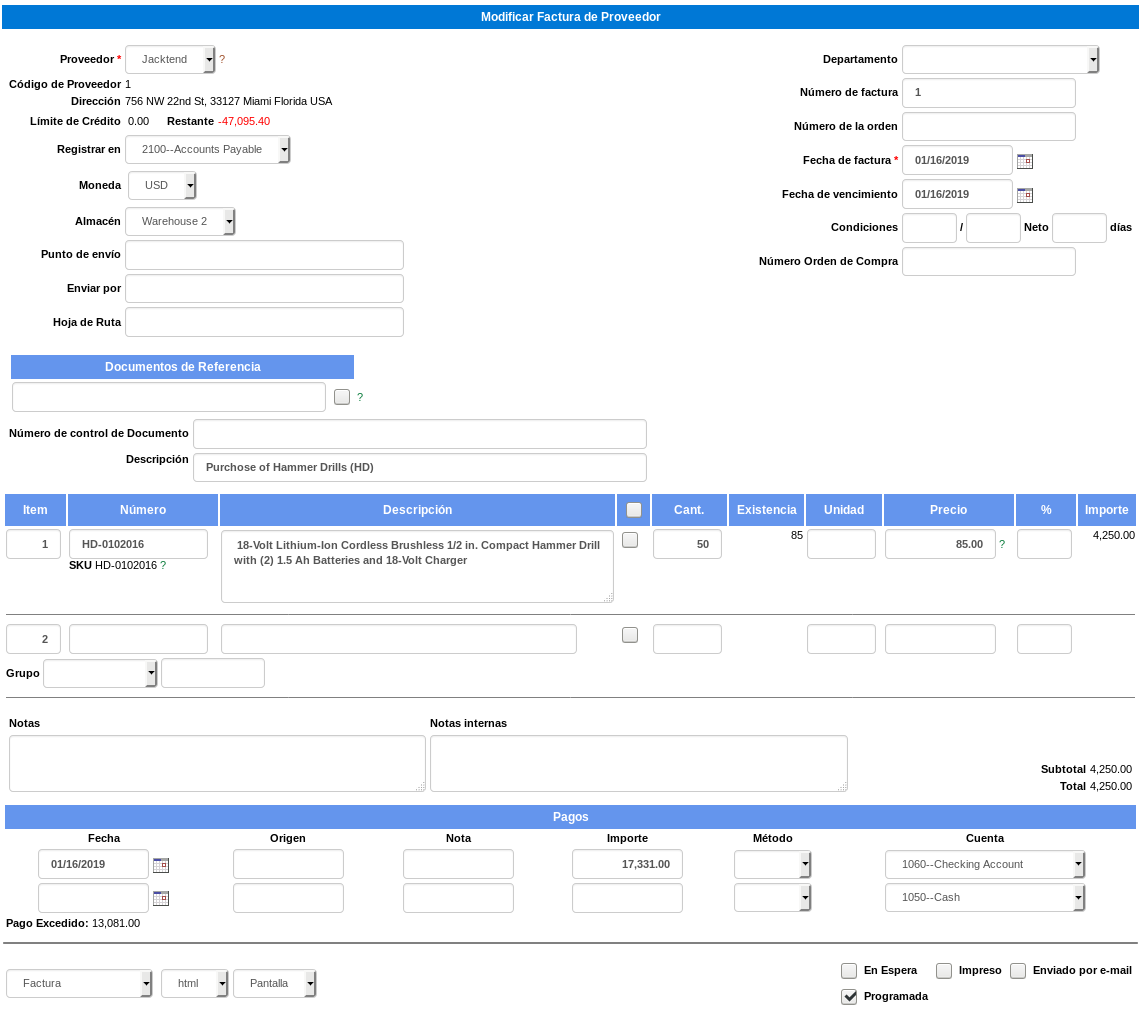Click the Cant. field showing 50
Viewport: 1143px width, 1012px height.
pos(687,544)
